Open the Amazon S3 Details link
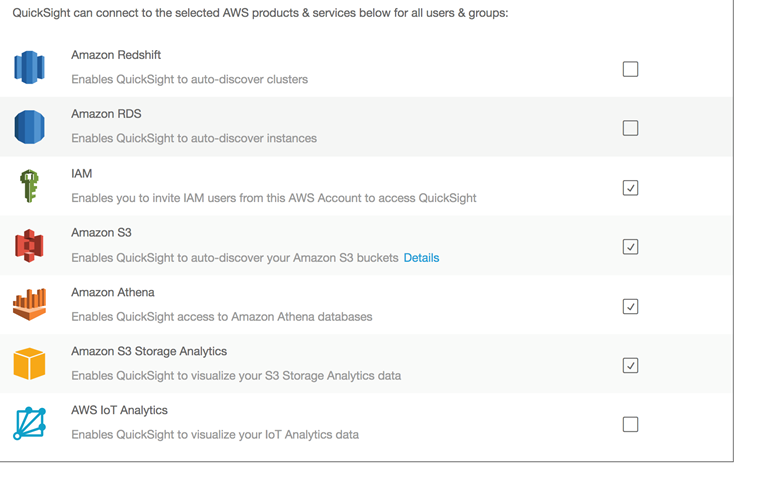Viewport: 764px width, 495px height. (x=421, y=258)
